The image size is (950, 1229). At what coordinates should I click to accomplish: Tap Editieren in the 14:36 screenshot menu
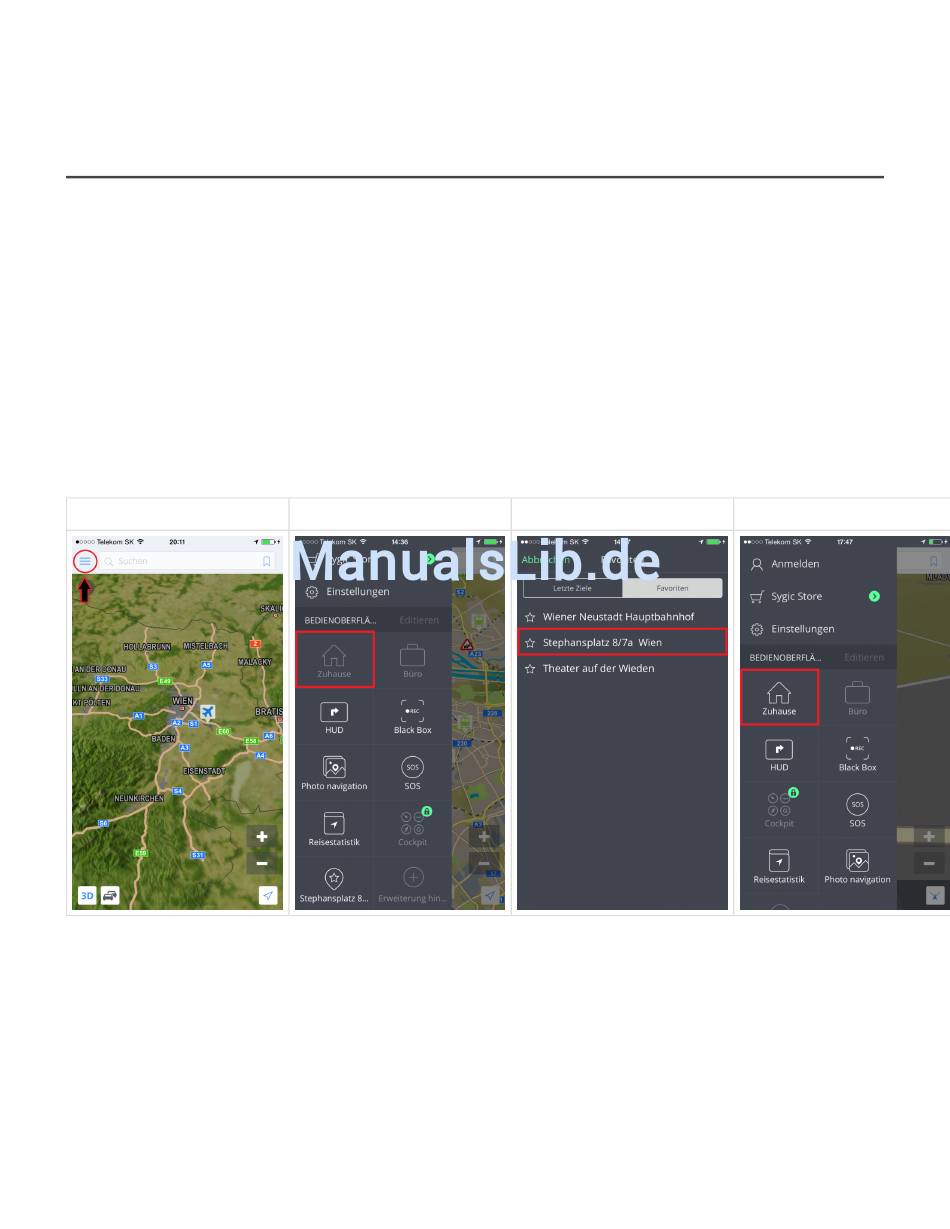419,620
